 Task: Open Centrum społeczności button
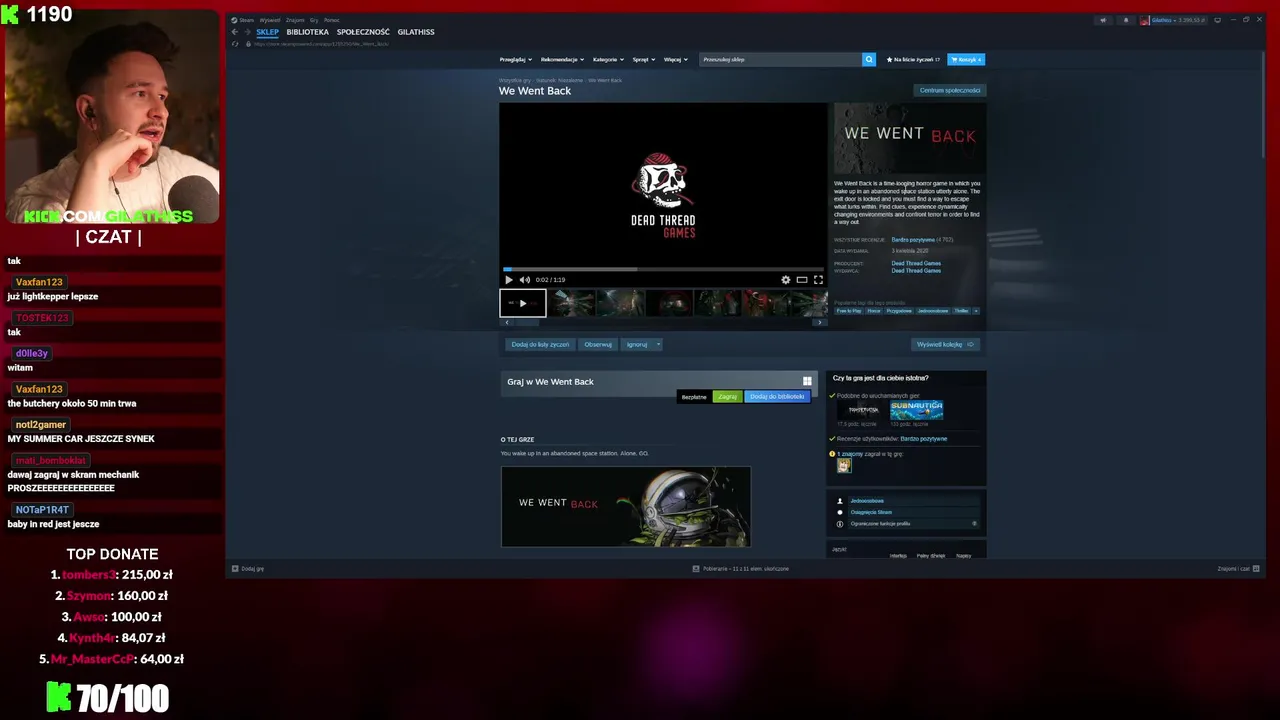(x=950, y=90)
